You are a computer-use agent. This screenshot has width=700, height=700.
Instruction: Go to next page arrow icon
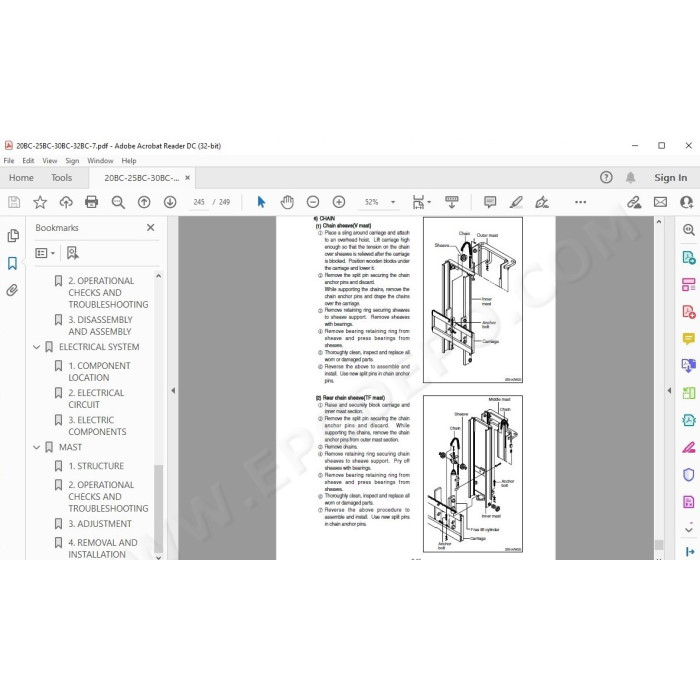pyautogui.click(x=170, y=202)
